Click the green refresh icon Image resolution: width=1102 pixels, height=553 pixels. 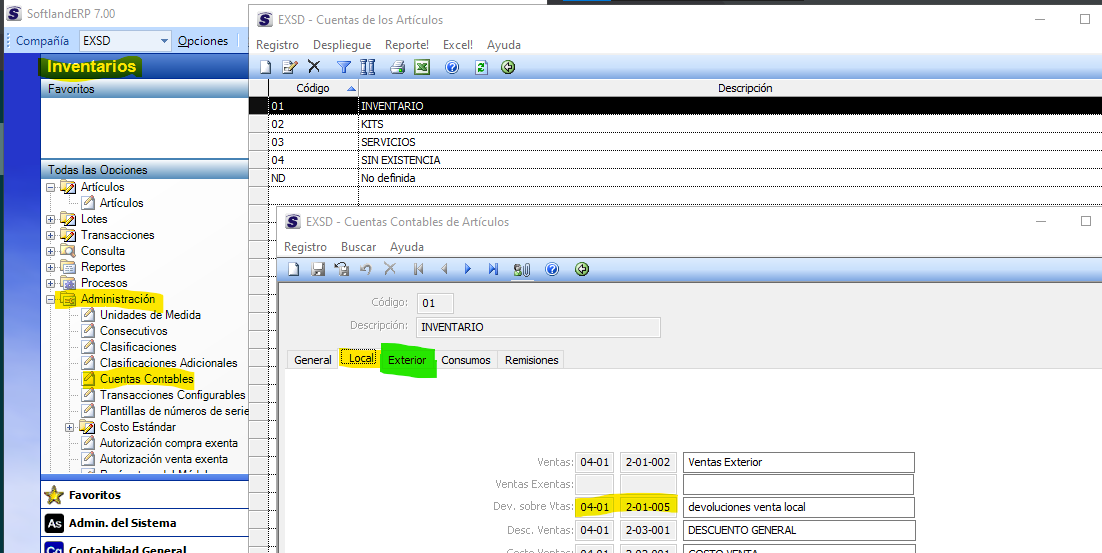[481, 67]
